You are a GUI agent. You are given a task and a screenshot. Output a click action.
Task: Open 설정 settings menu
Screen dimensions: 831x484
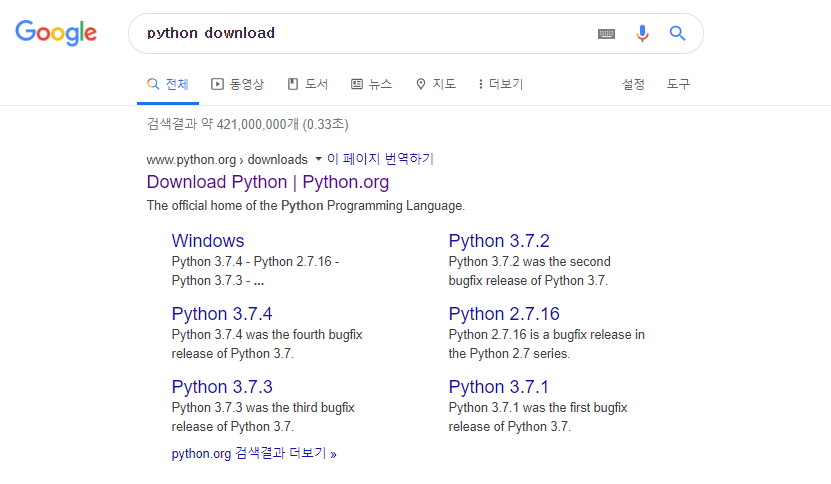(x=633, y=84)
